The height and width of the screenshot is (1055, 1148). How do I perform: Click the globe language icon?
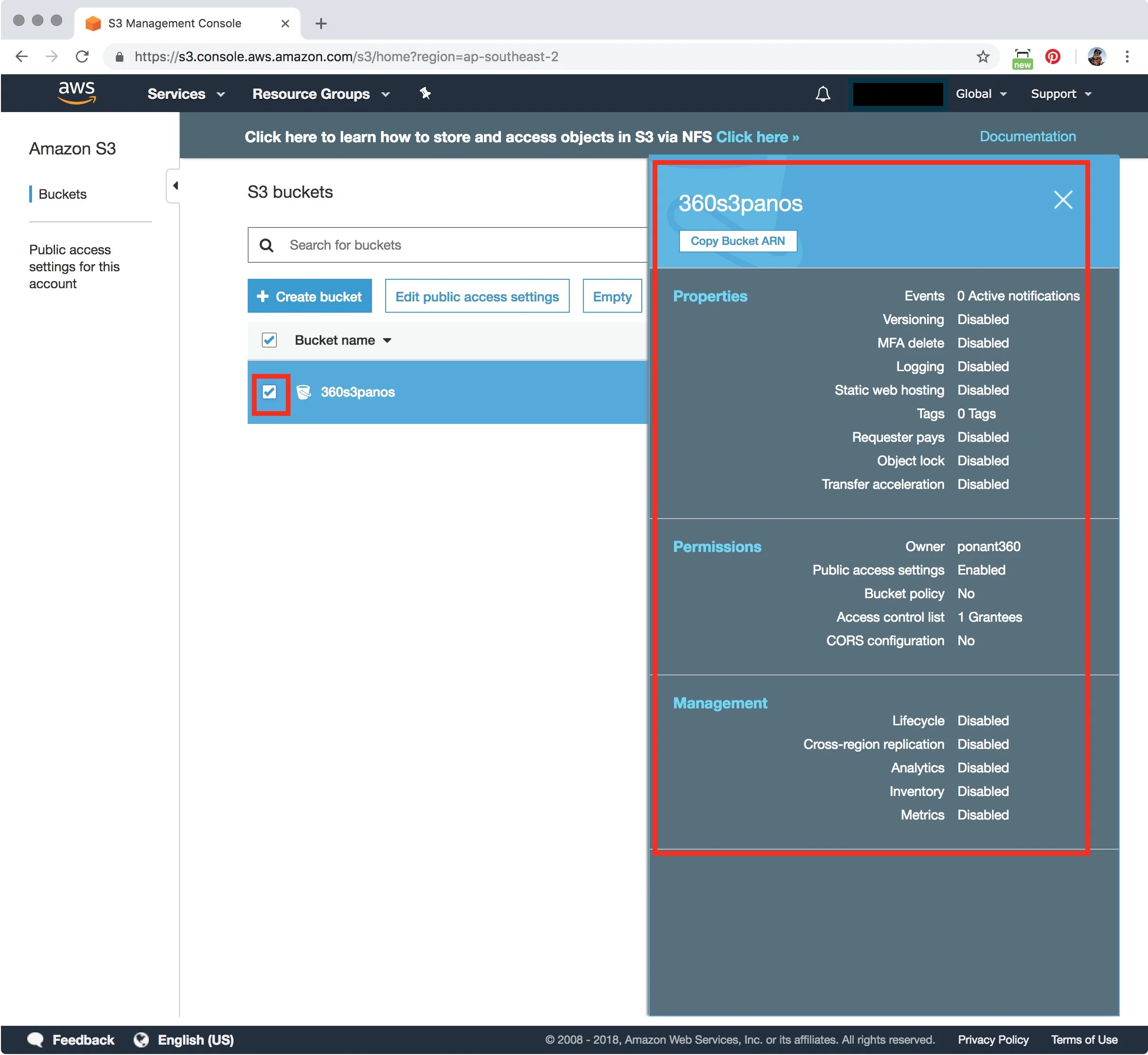click(142, 1039)
